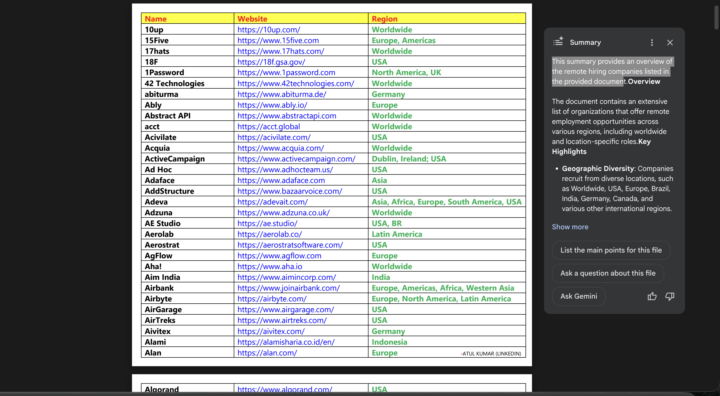Give thumbs down to the summary
720x396 pixels.
pyautogui.click(x=670, y=296)
